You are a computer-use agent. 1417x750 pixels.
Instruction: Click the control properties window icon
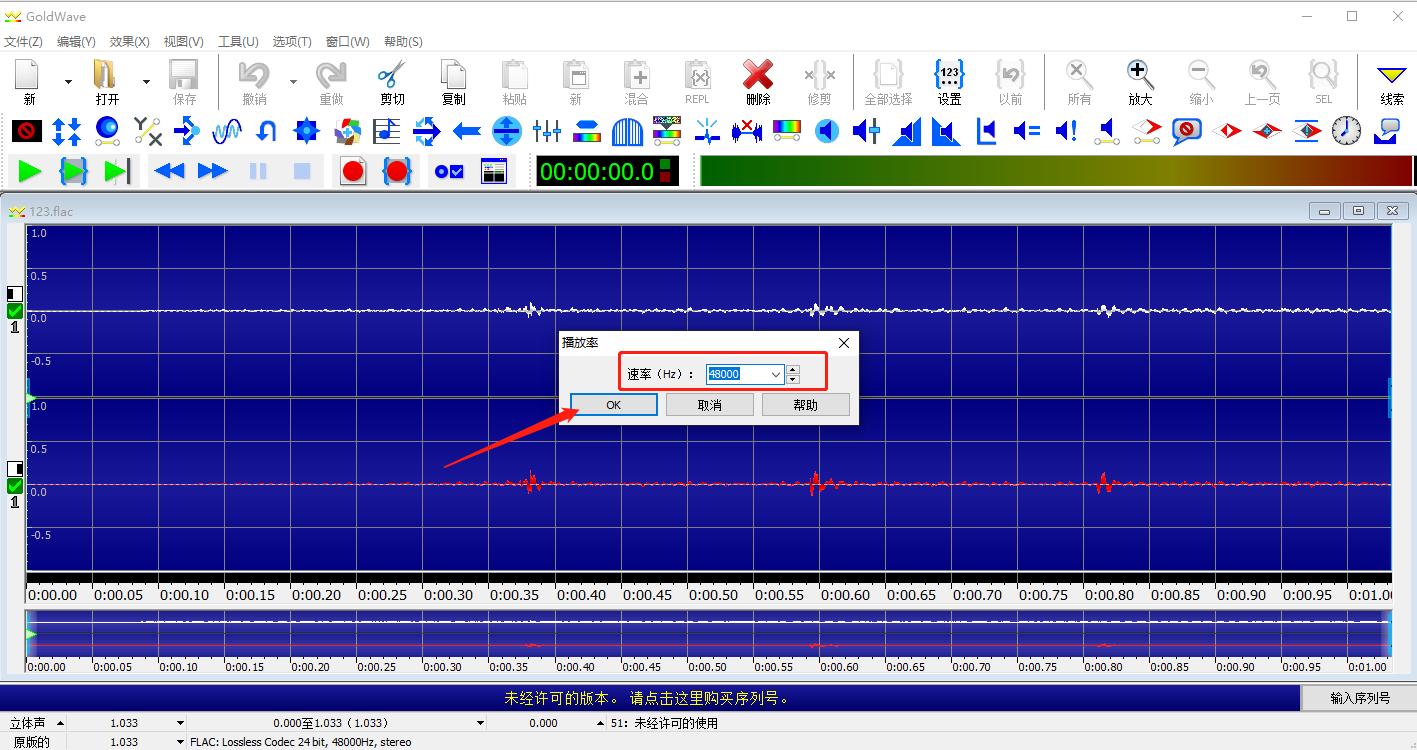[x=494, y=172]
